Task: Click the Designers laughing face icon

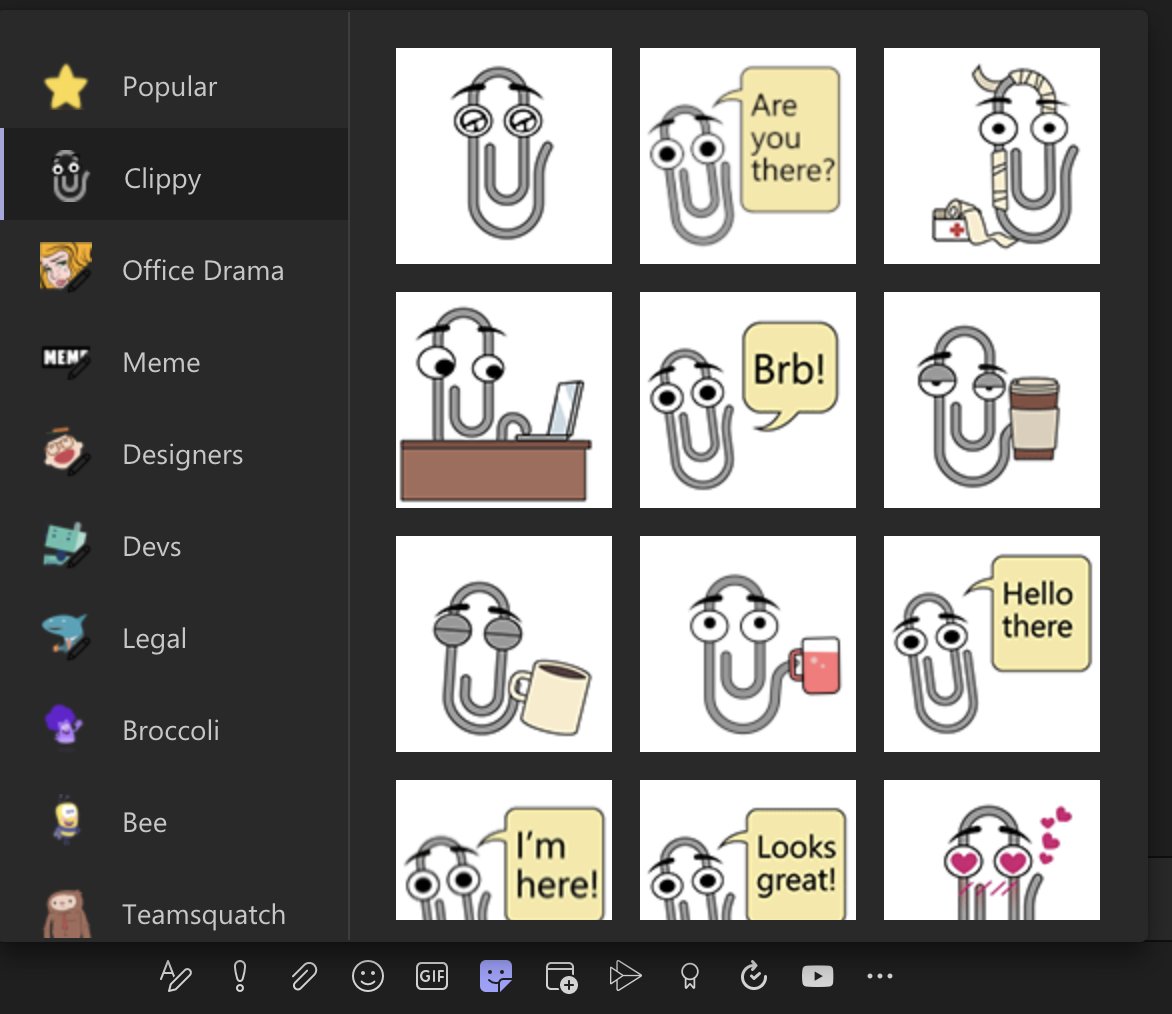Action: tap(66, 451)
